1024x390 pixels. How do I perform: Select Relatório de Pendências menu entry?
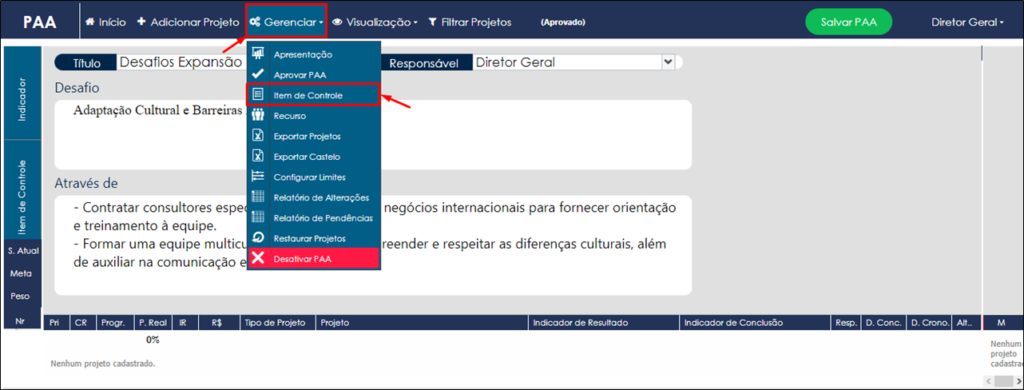(x=313, y=218)
